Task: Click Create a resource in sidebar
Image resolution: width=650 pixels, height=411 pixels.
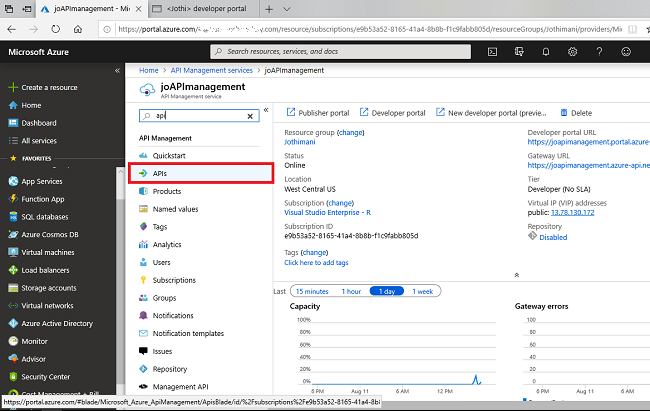Action: (43, 88)
